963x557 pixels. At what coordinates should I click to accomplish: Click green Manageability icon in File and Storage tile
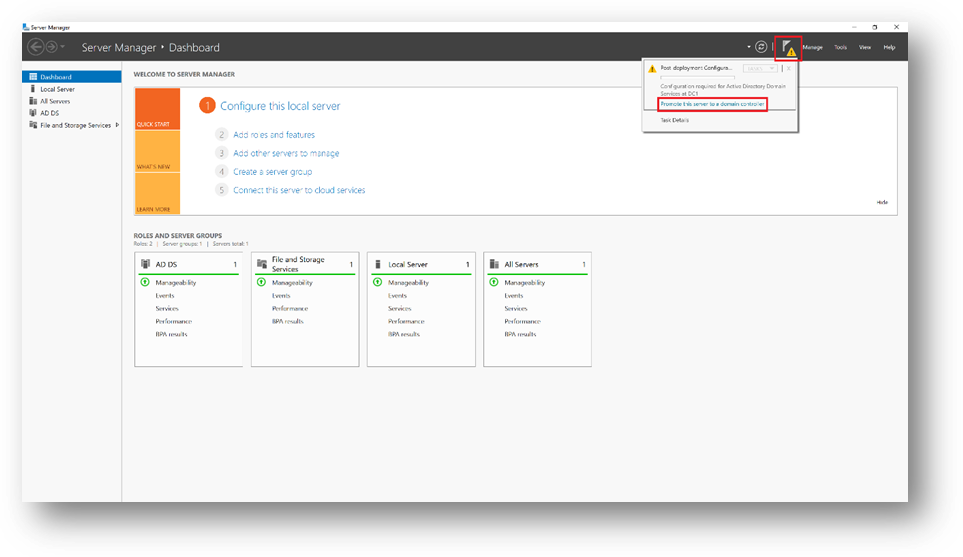pos(261,282)
